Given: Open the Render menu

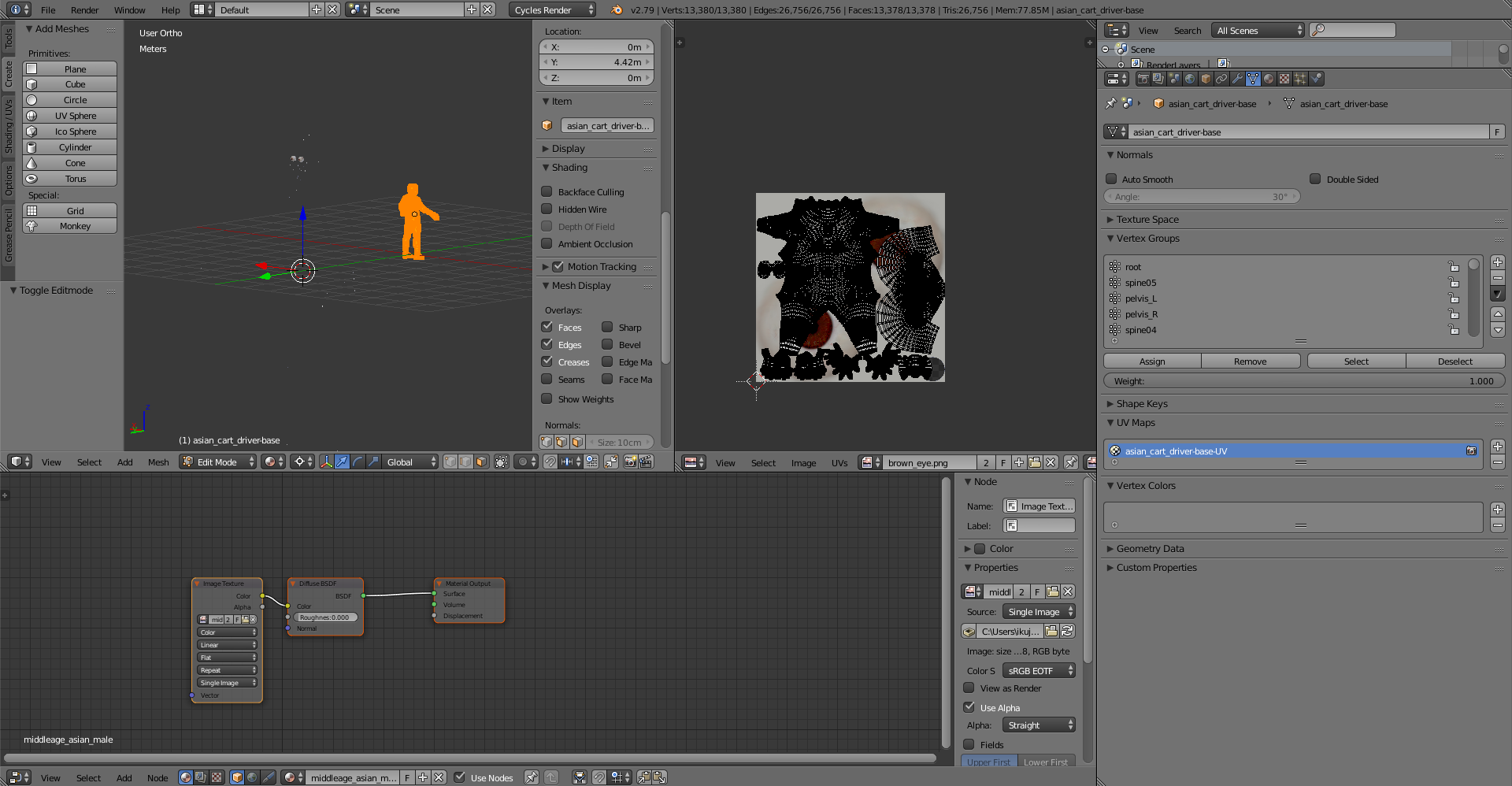Looking at the screenshot, I should point(84,9).
